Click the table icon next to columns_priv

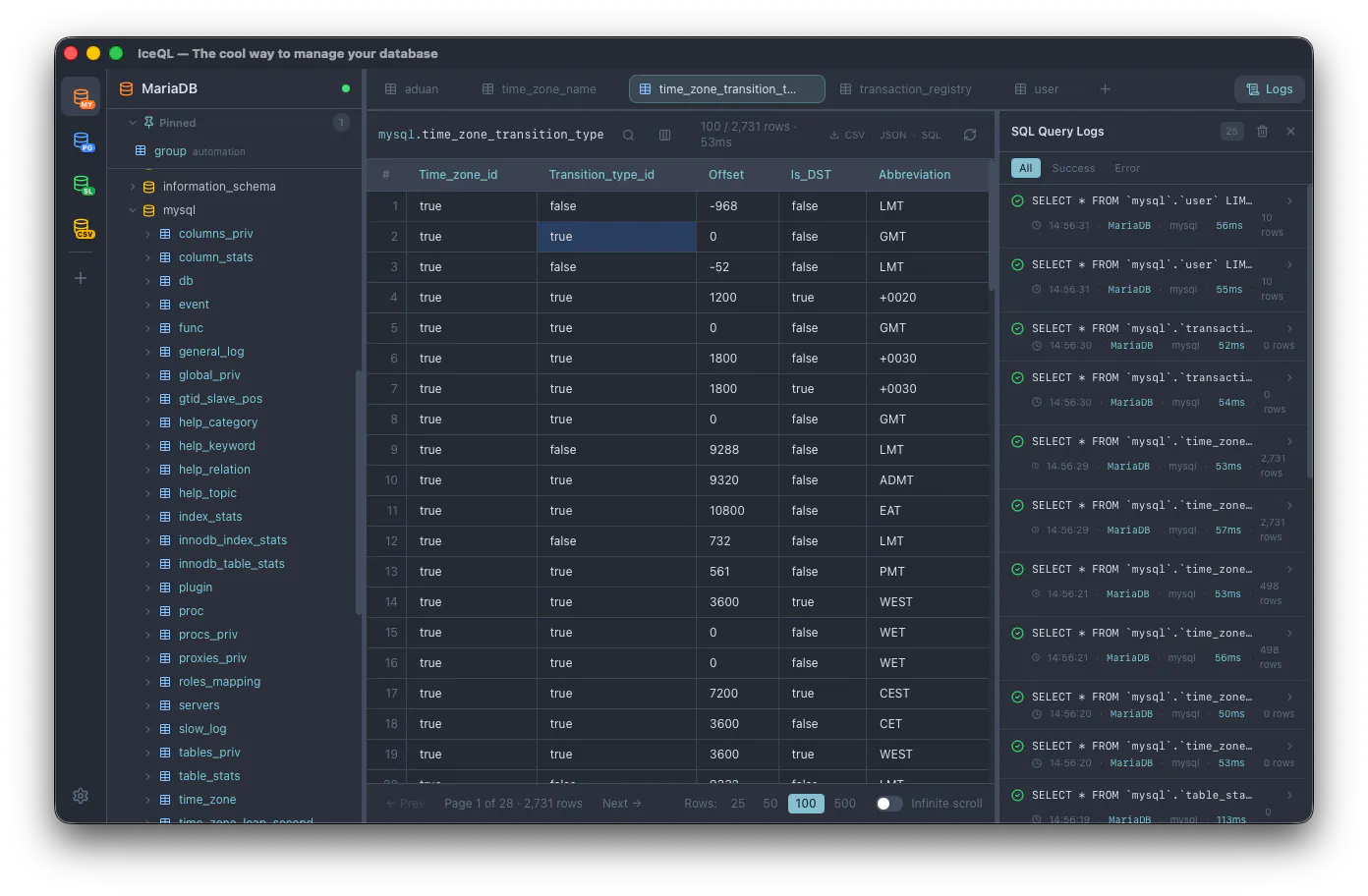(165, 234)
